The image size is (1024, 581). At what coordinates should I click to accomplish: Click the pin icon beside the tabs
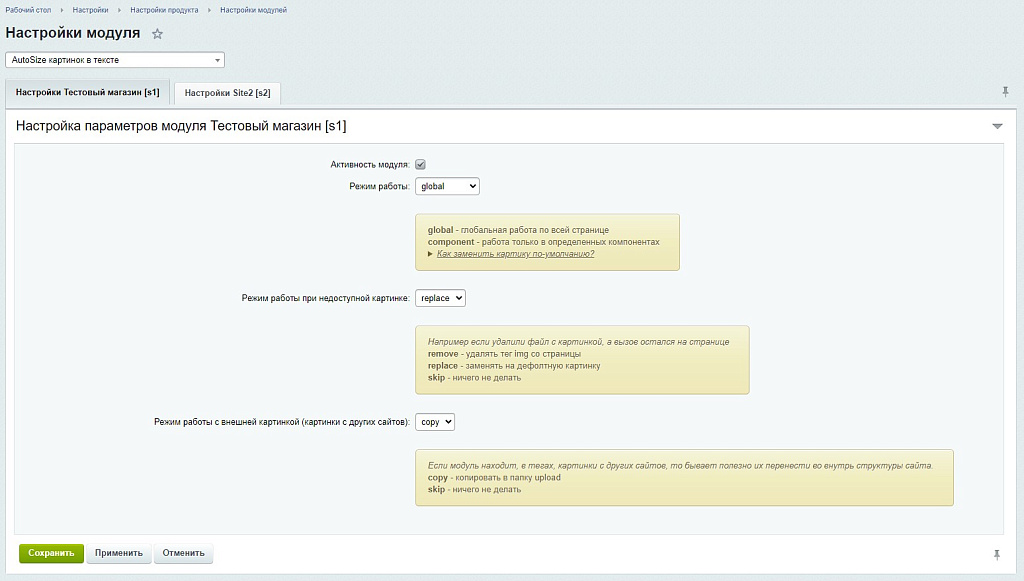point(1005,92)
